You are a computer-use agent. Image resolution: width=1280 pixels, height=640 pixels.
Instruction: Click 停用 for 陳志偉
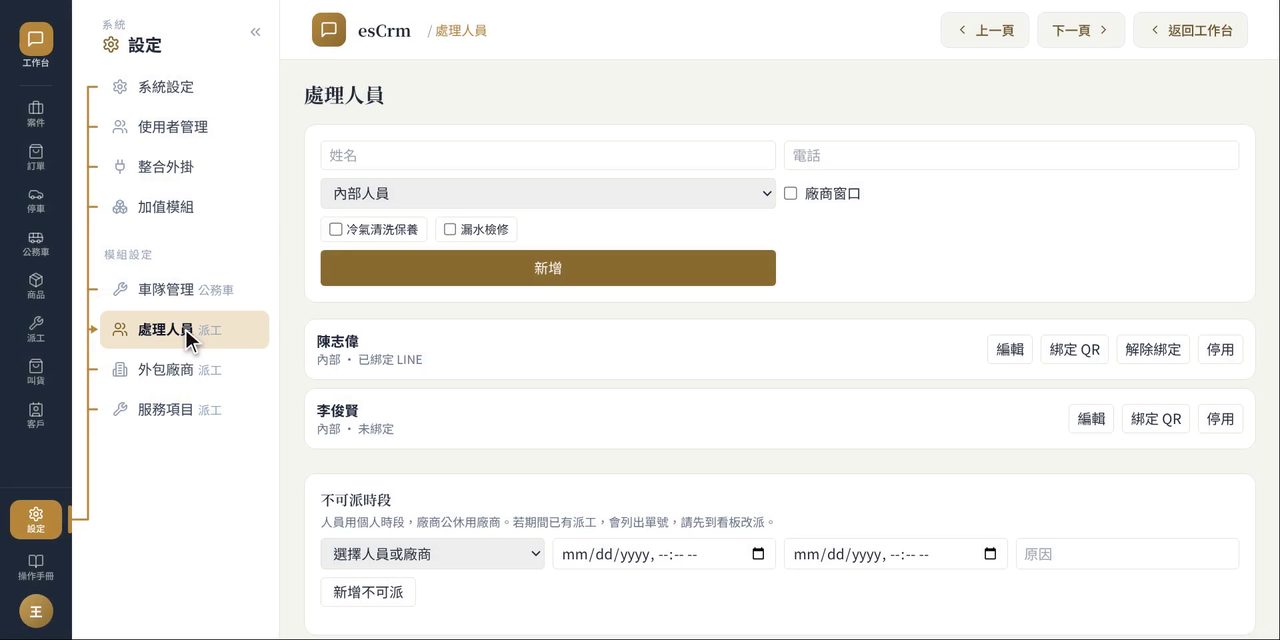point(1220,349)
